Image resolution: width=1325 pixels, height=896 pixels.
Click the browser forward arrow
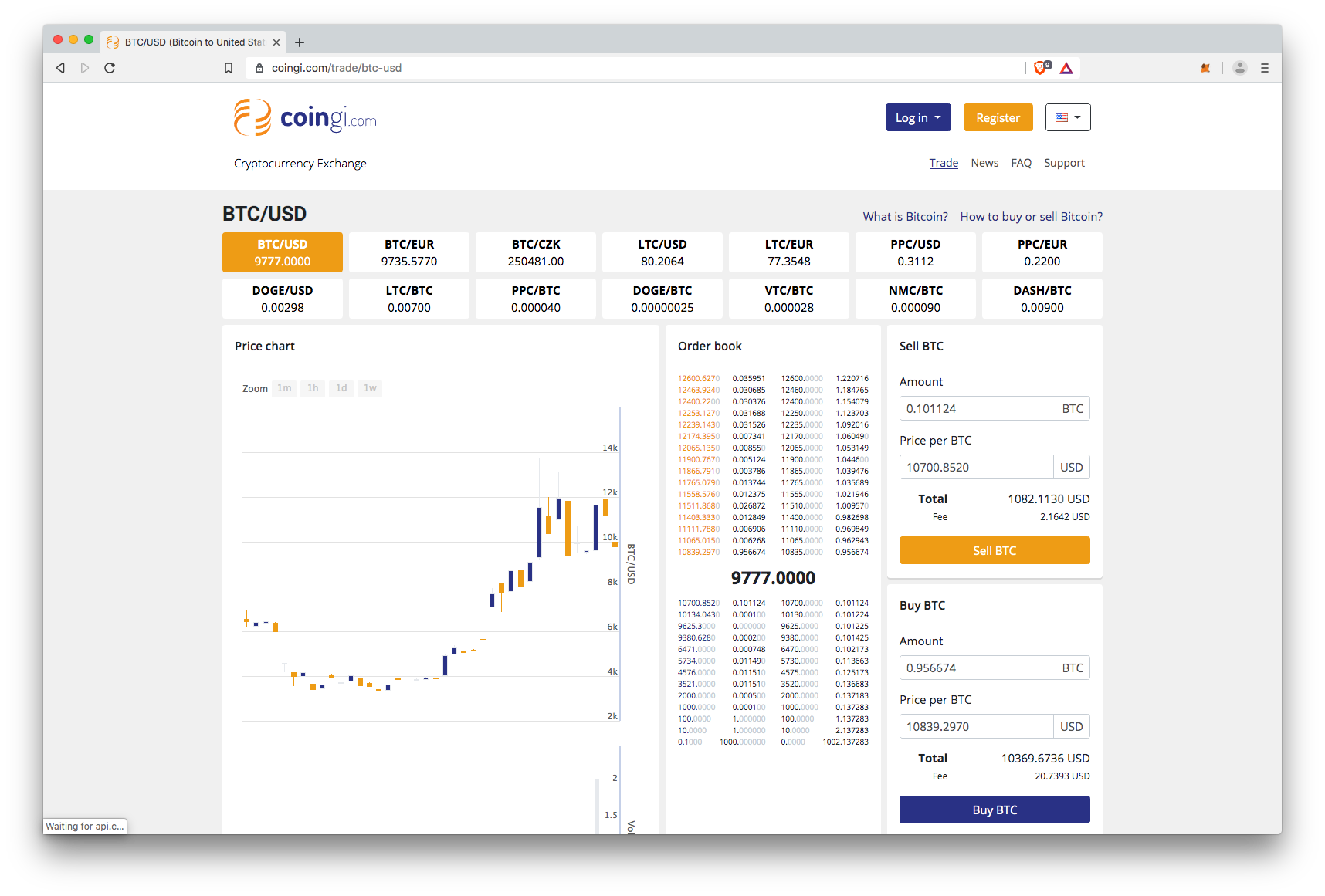coord(85,68)
